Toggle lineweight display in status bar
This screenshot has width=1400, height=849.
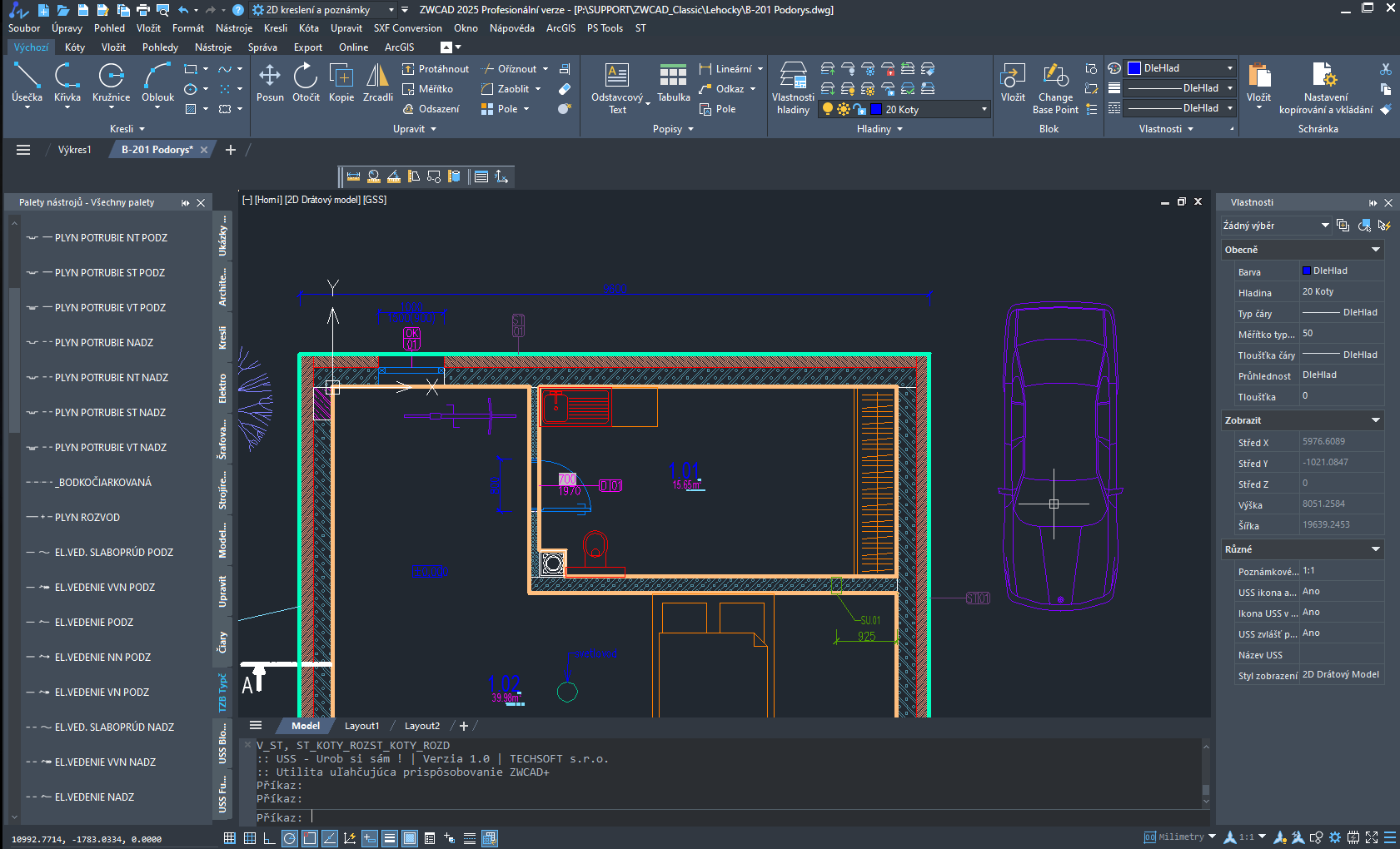click(x=389, y=838)
